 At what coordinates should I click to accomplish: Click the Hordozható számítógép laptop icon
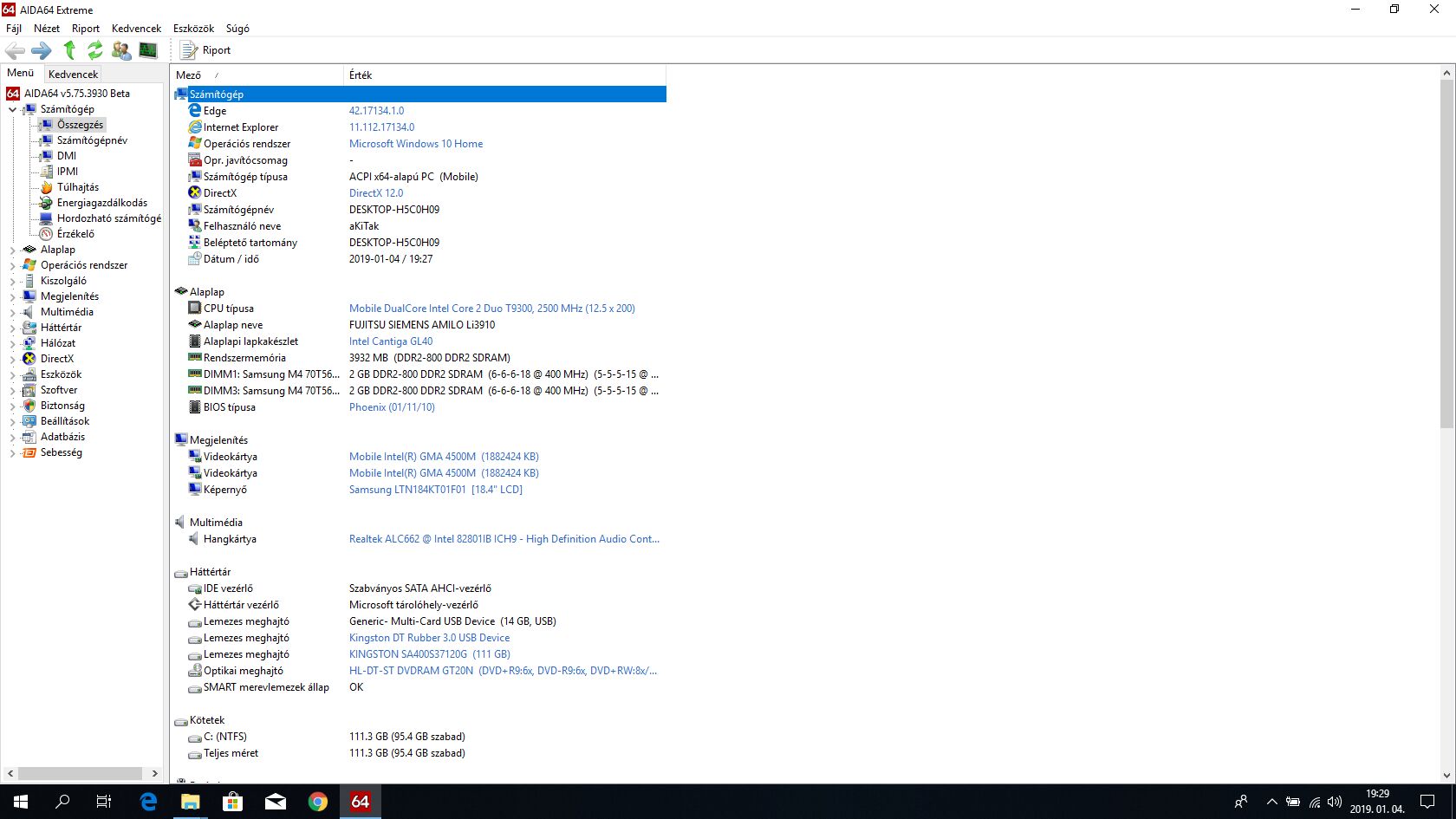(x=46, y=218)
